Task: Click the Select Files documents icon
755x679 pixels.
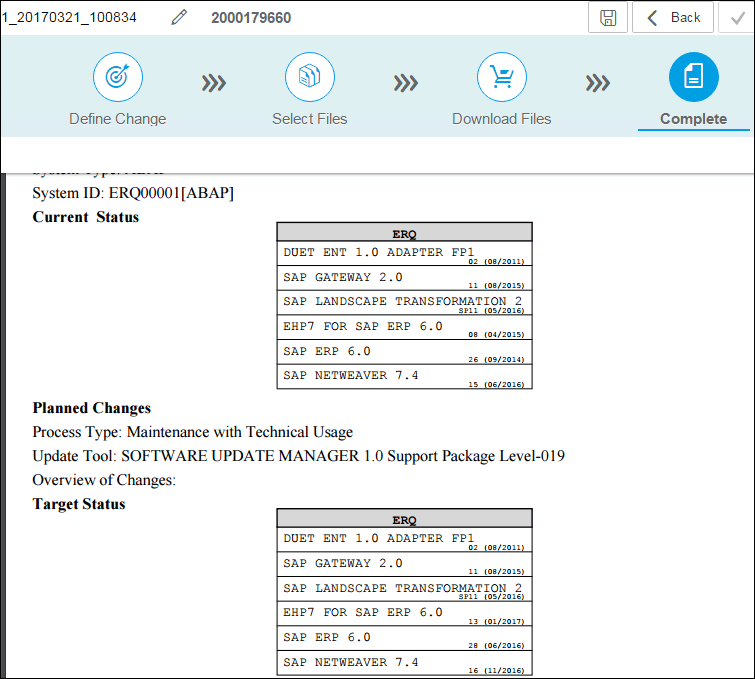Action: tap(309, 77)
